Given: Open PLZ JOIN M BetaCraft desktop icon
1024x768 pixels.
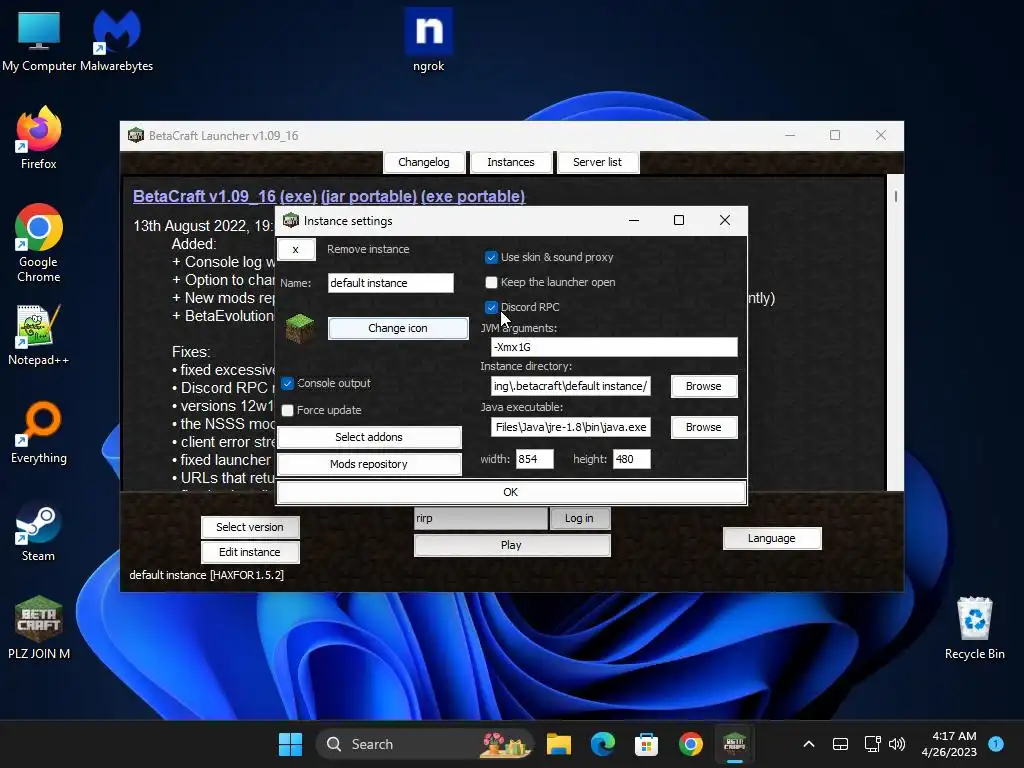Looking at the screenshot, I should click(x=39, y=628).
